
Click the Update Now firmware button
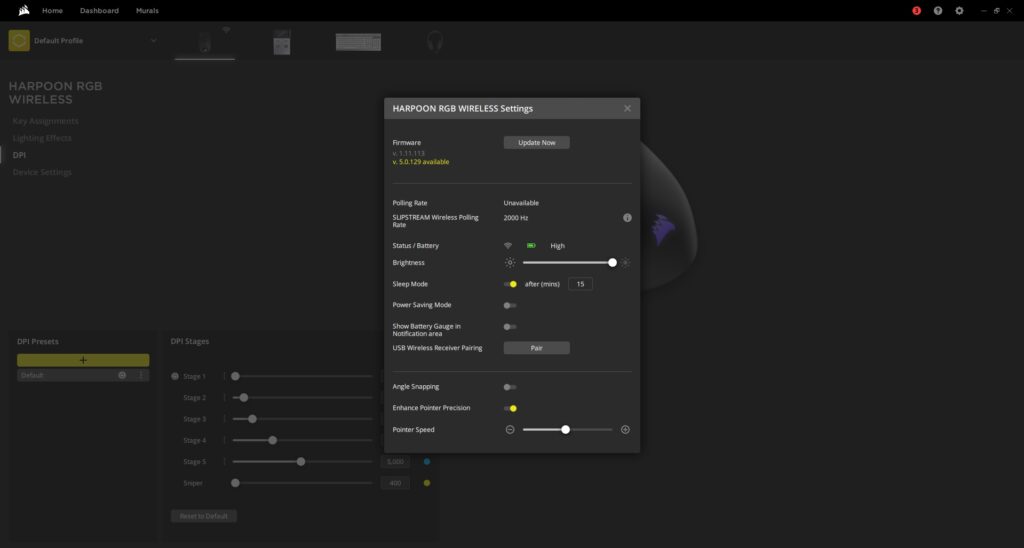[x=536, y=143]
